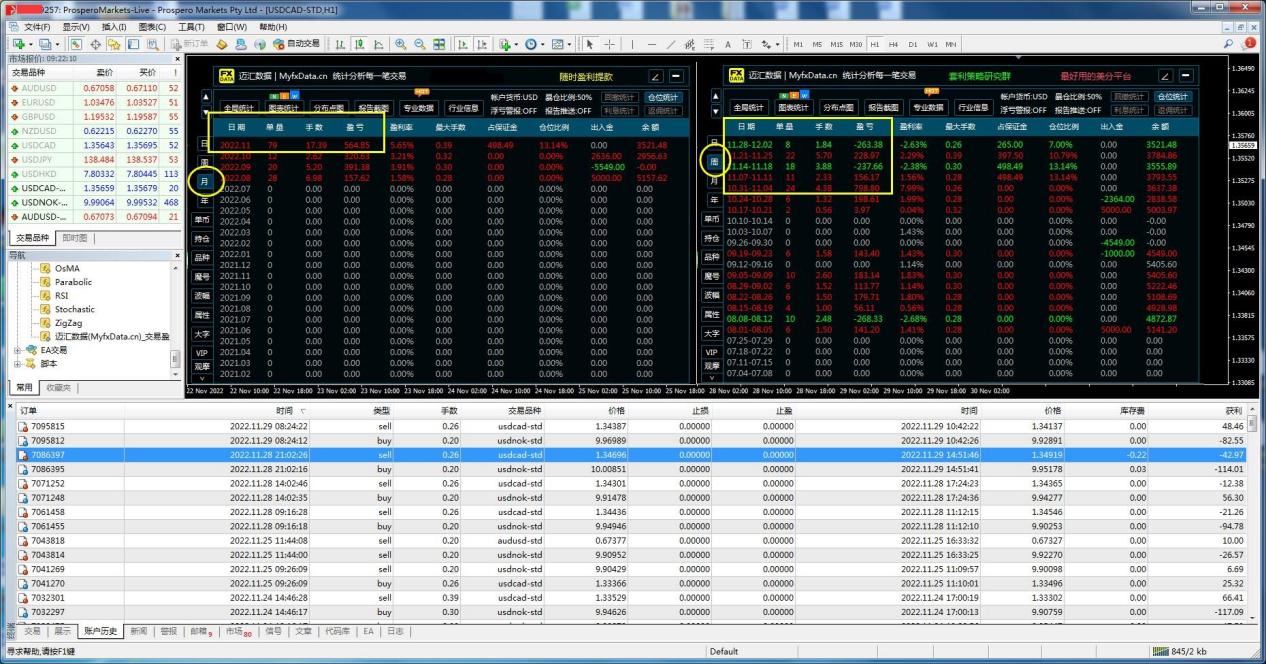Toggle the Navigator star-folder icon
Screen dimensions: 1266x664
point(115,44)
